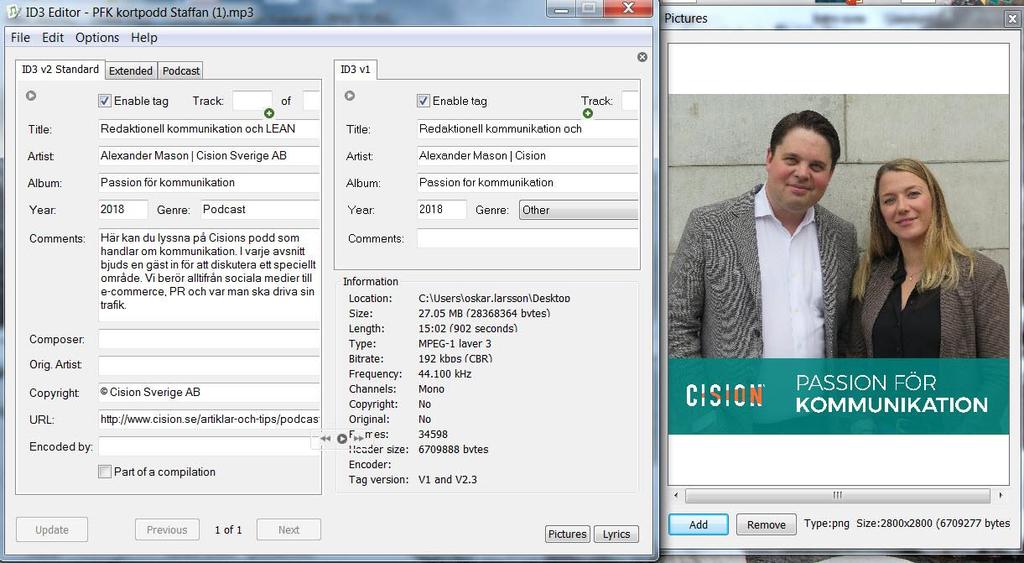Click the ID3 v2 Album field
Screen dimensions: 1024x563
[209, 182]
